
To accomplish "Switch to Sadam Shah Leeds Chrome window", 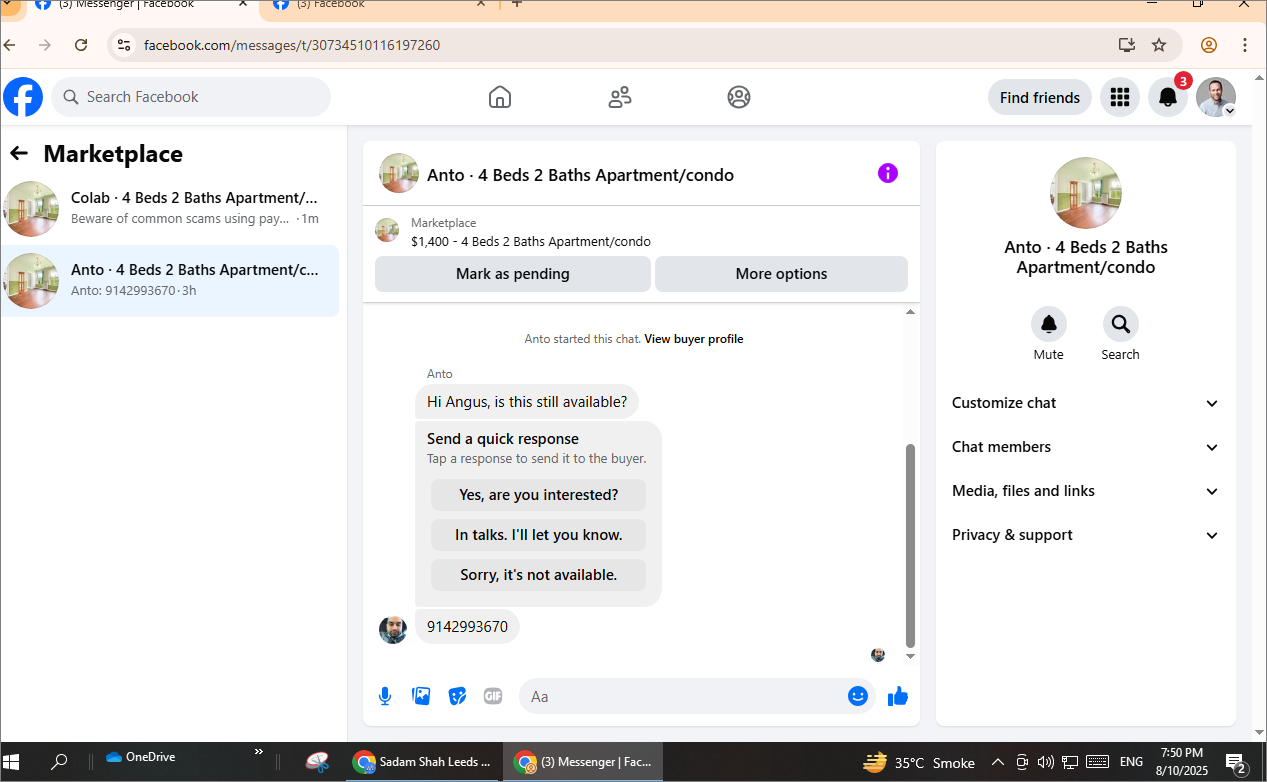I will tap(424, 762).
